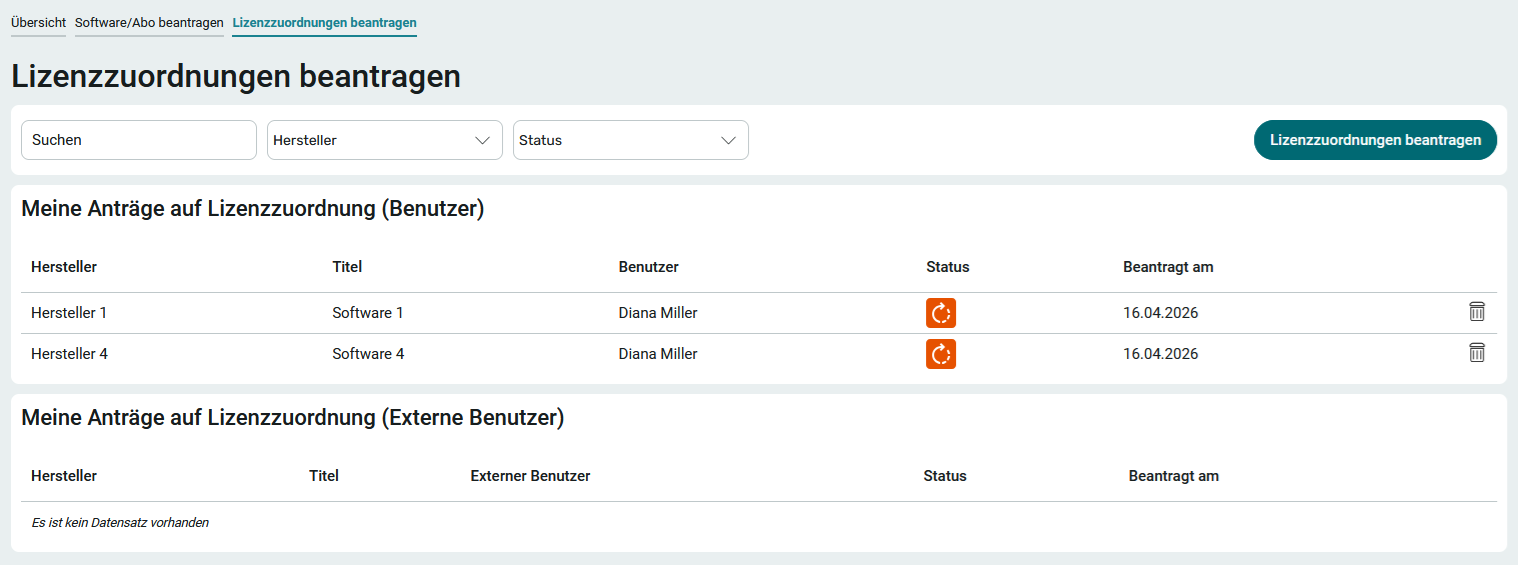
Task: Switch to the Übersicht tab
Action: pos(38,22)
